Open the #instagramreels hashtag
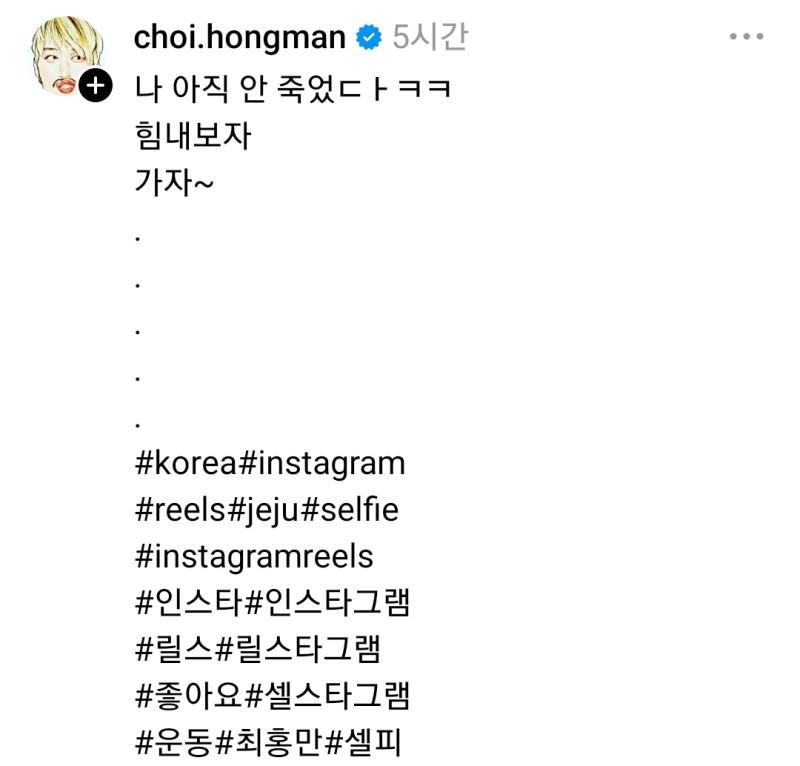The width and height of the screenshot is (800, 766). pos(254,557)
